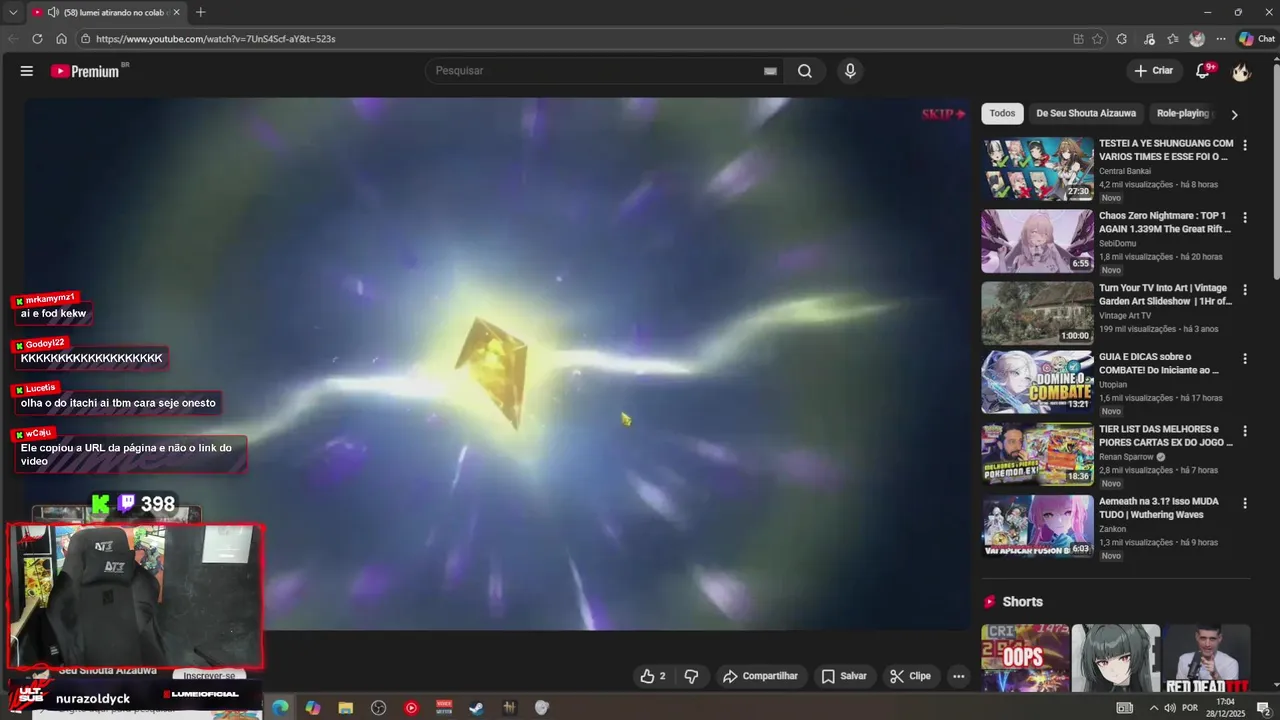The width and height of the screenshot is (1280, 720).
Task: Open the Copilot Chat button
Action: point(1257,39)
